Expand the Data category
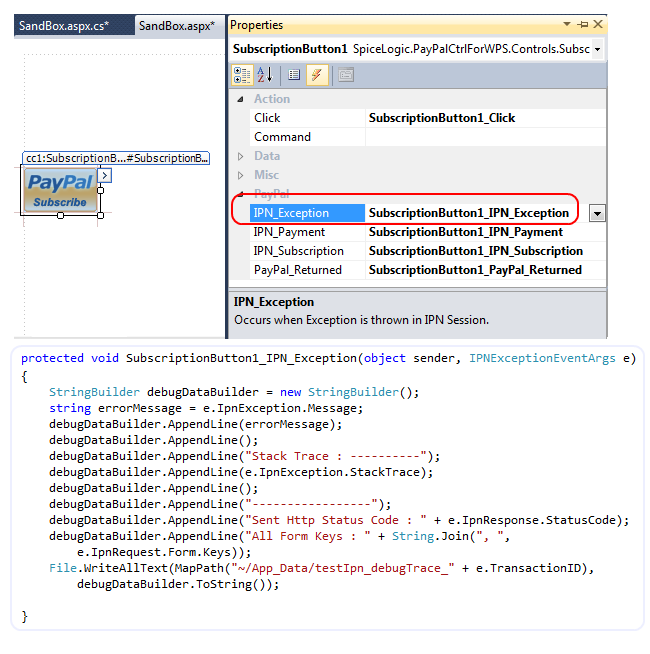This screenshot has width=650, height=654. [240, 156]
